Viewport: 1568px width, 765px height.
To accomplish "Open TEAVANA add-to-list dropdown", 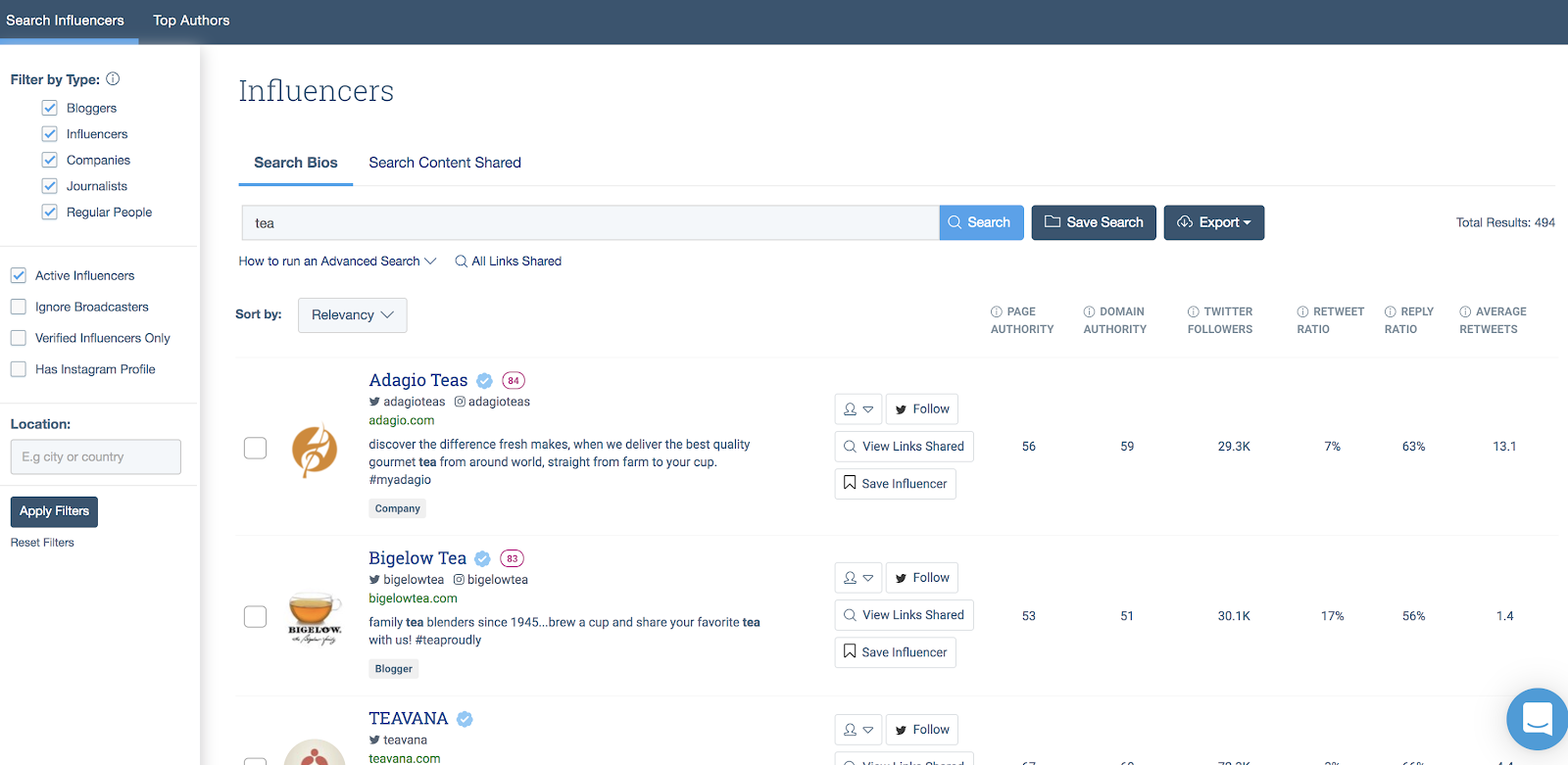I will [858, 730].
